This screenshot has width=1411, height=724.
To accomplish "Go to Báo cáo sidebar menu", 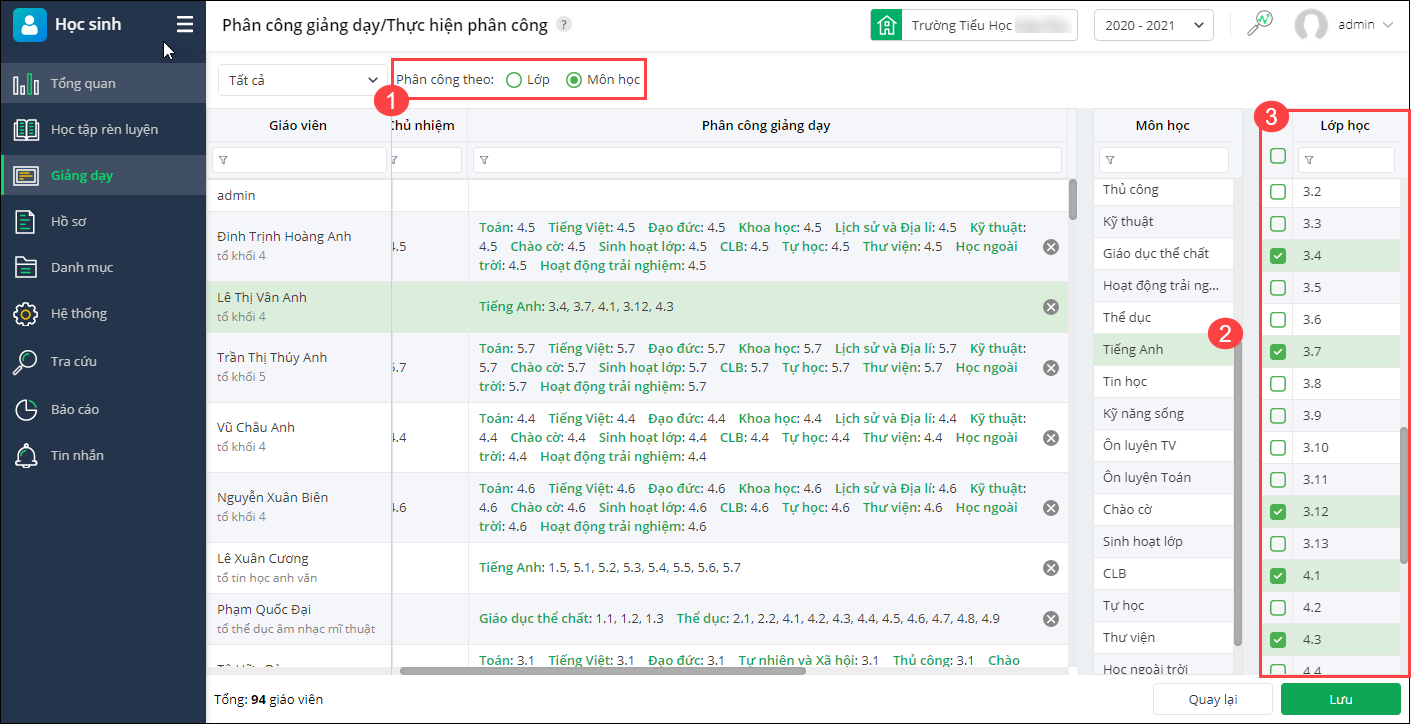I will pos(75,410).
